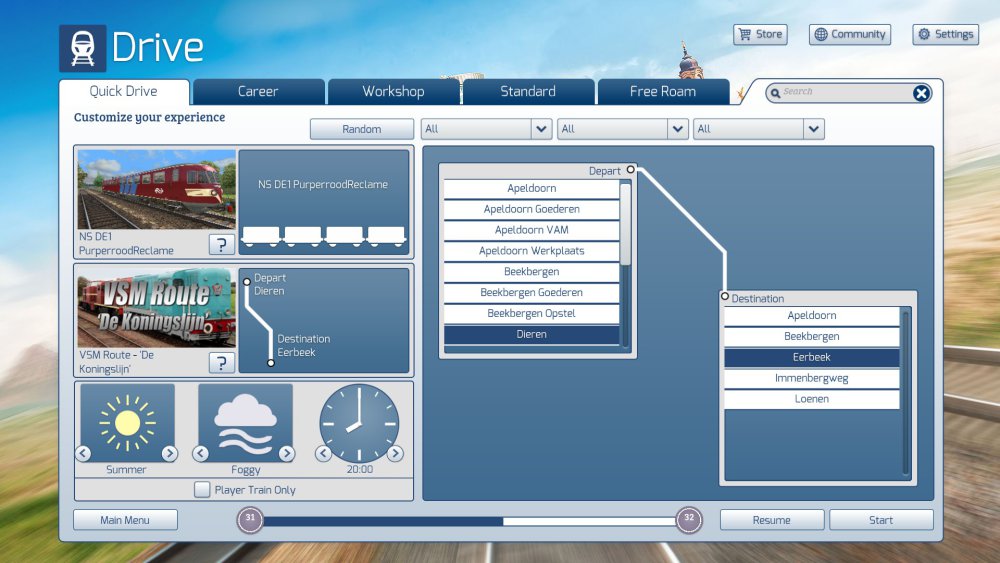
Task: Click the help icon for NS DE1 locomotive
Action: (x=221, y=245)
